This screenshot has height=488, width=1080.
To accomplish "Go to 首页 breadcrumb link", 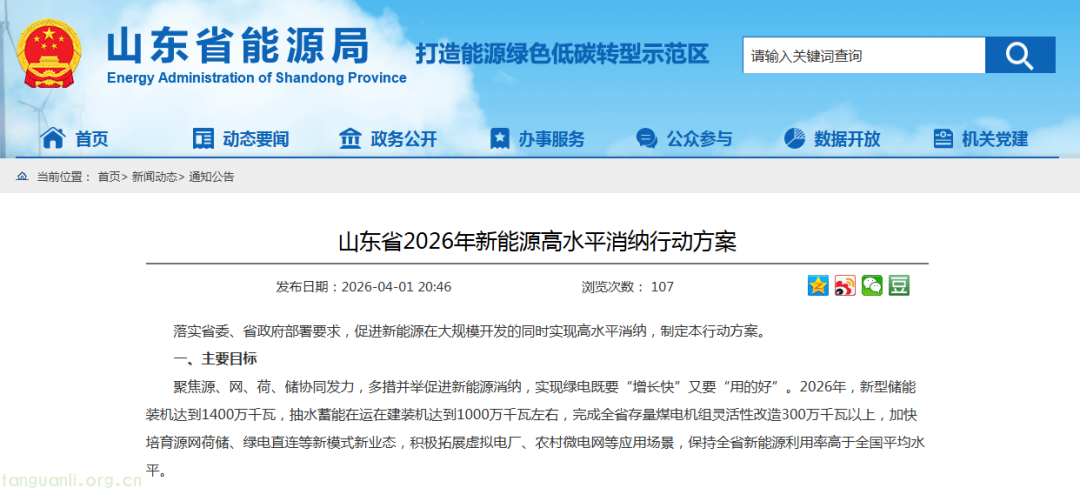I will click(109, 177).
